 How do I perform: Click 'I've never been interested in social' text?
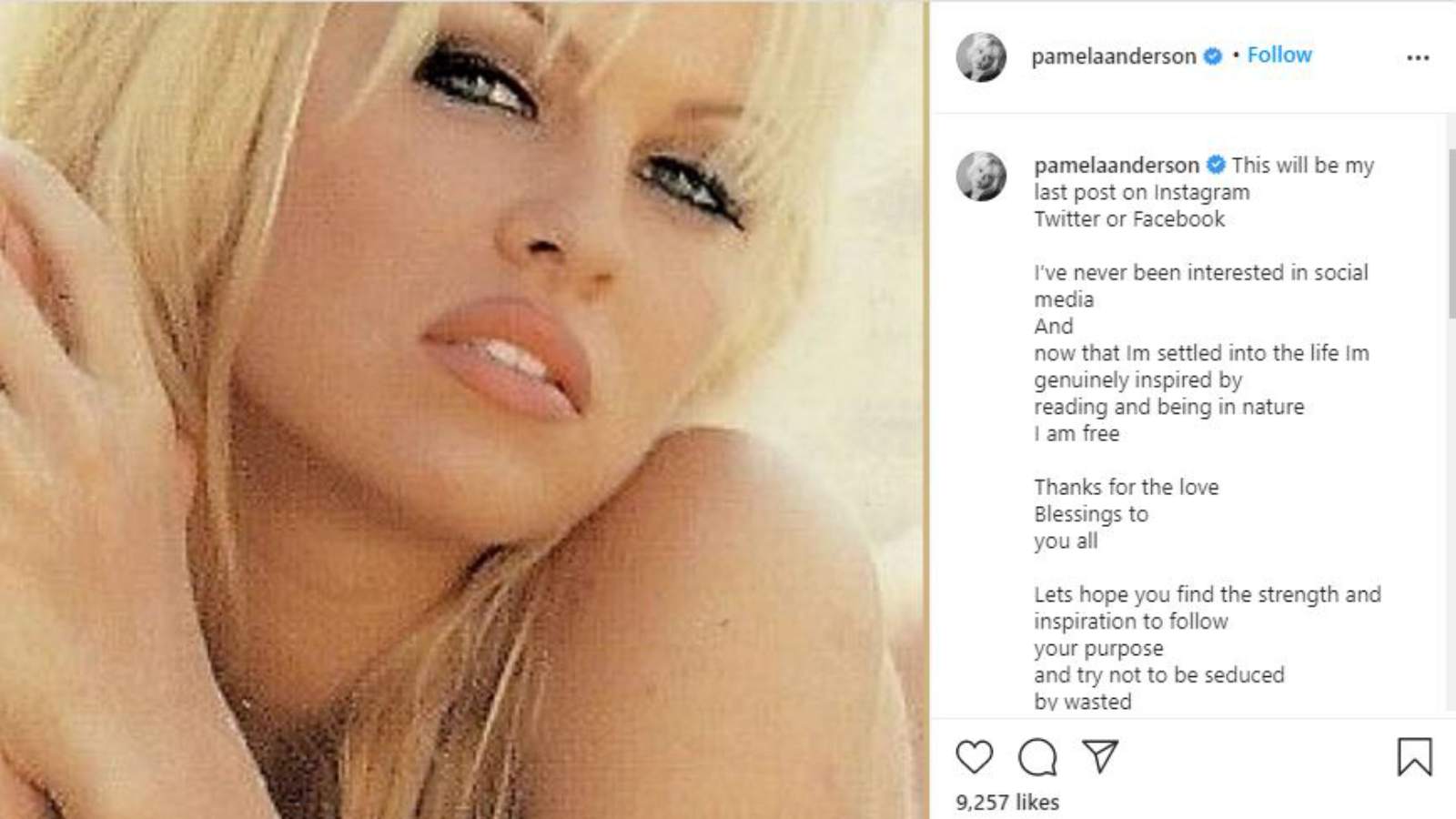(x=1200, y=272)
